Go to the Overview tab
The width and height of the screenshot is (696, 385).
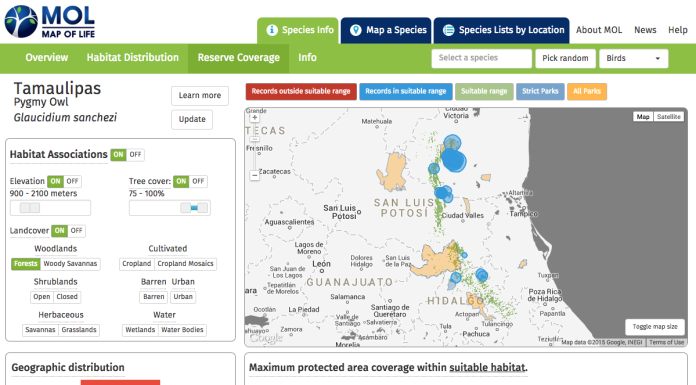47,58
